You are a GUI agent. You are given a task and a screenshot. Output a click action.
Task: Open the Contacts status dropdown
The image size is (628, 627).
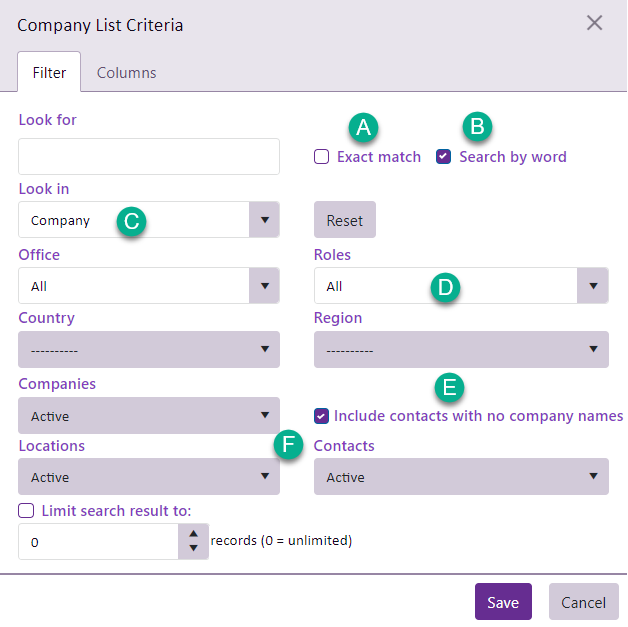pyautogui.click(x=461, y=477)
